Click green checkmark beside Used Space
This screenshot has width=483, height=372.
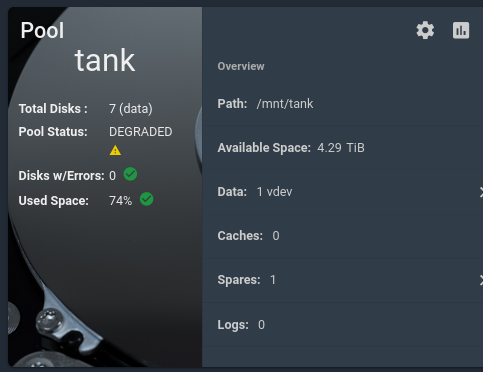147,199
